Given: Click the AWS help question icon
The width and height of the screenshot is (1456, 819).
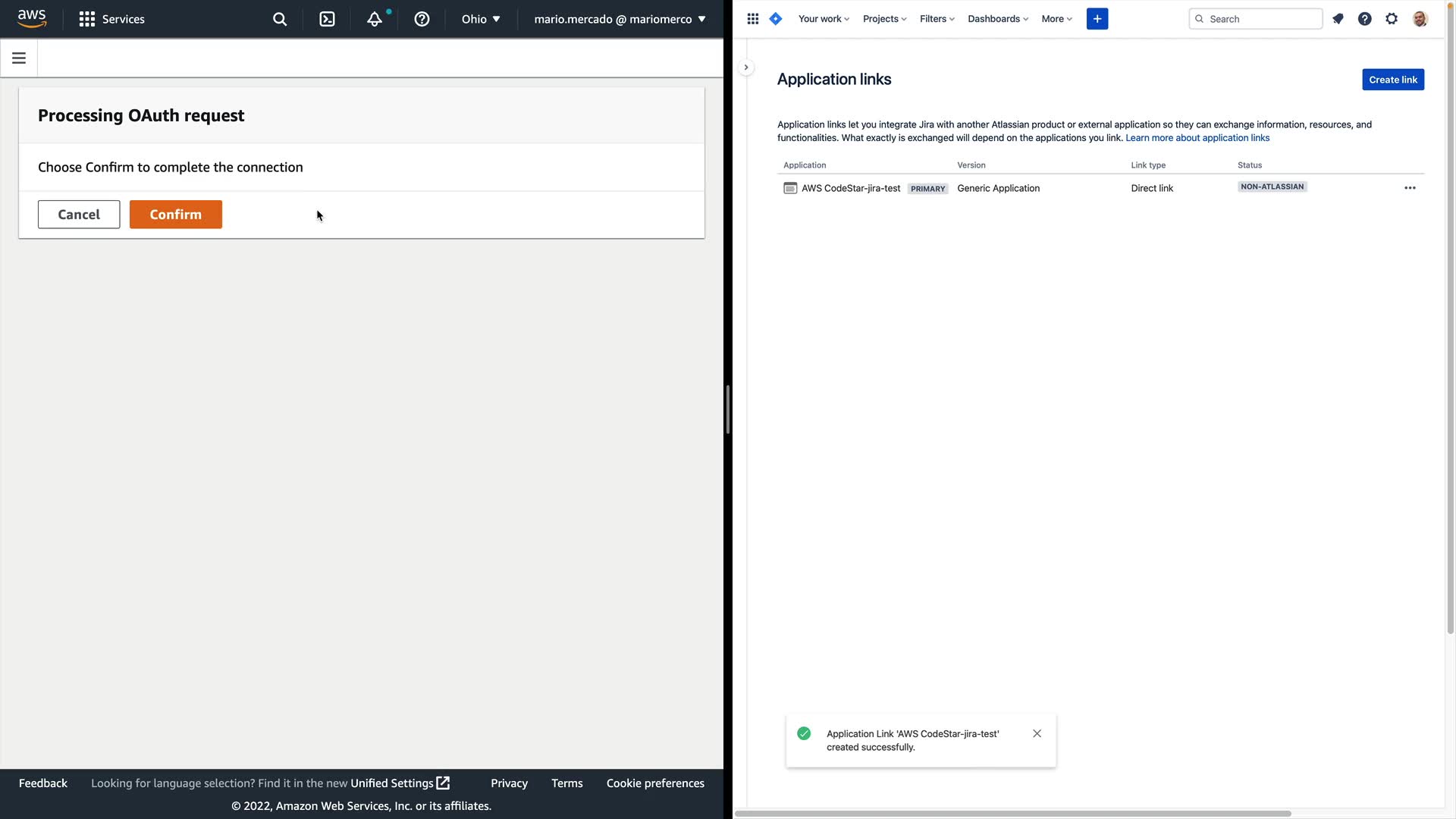Looking at the screenshot, I should click(422, 19).
